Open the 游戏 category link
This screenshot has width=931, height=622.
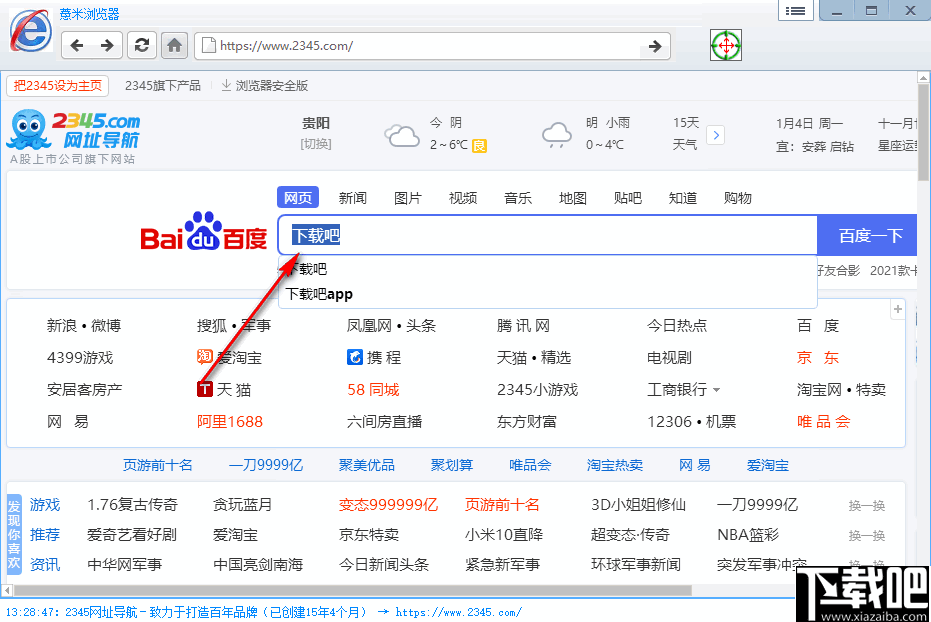coord(45,504)
